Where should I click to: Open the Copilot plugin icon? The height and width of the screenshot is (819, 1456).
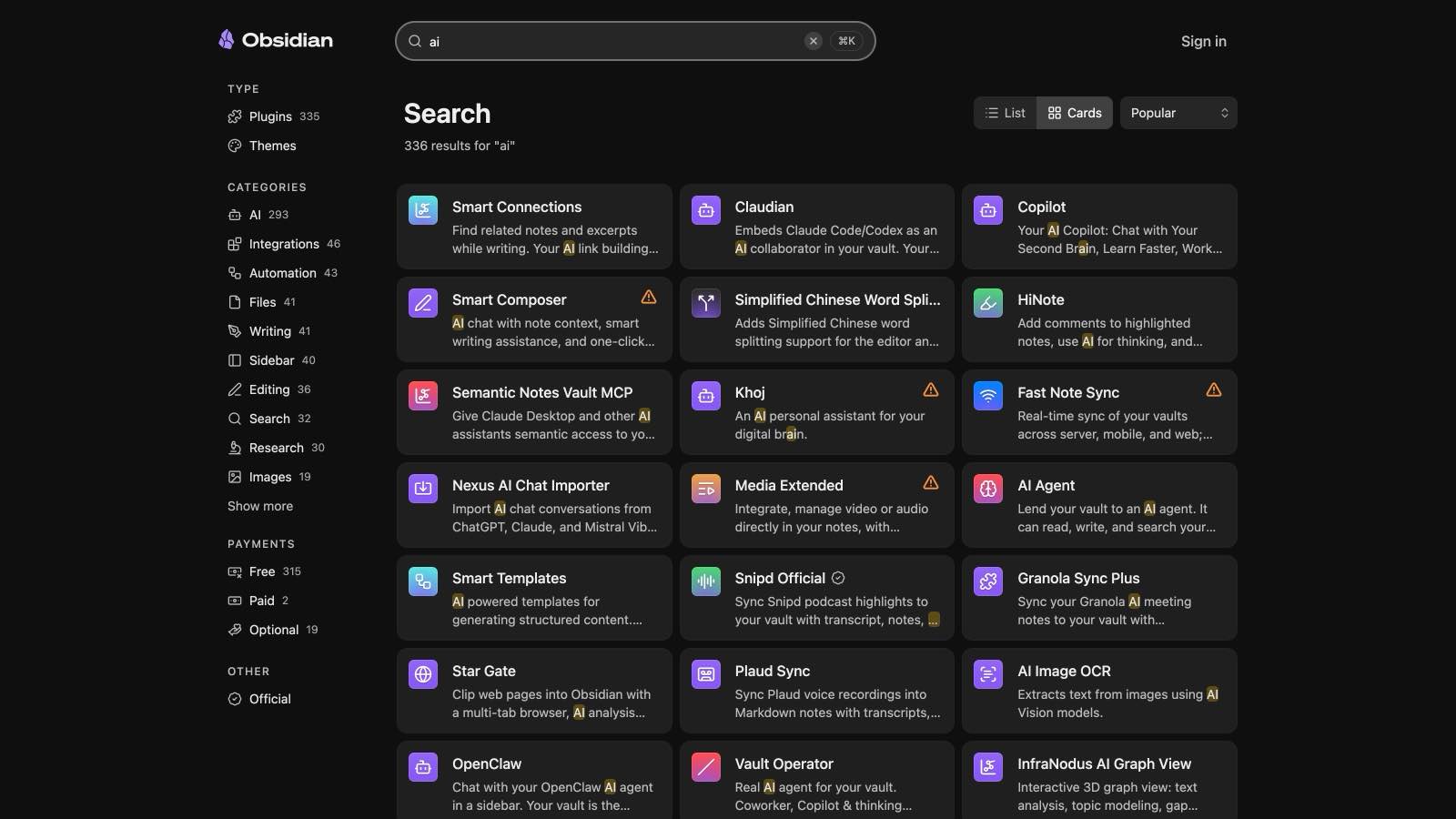click(x=988, y=210)
